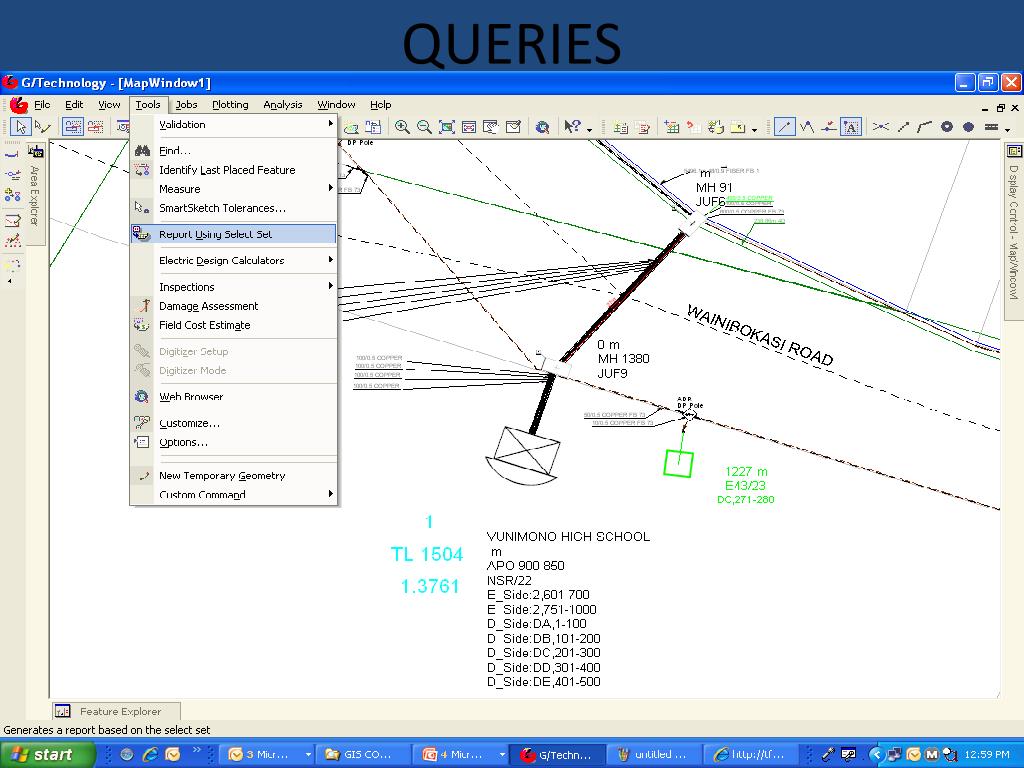Open the Plotting menu
The image size is (1024, 768).
(x=230, y=104)
